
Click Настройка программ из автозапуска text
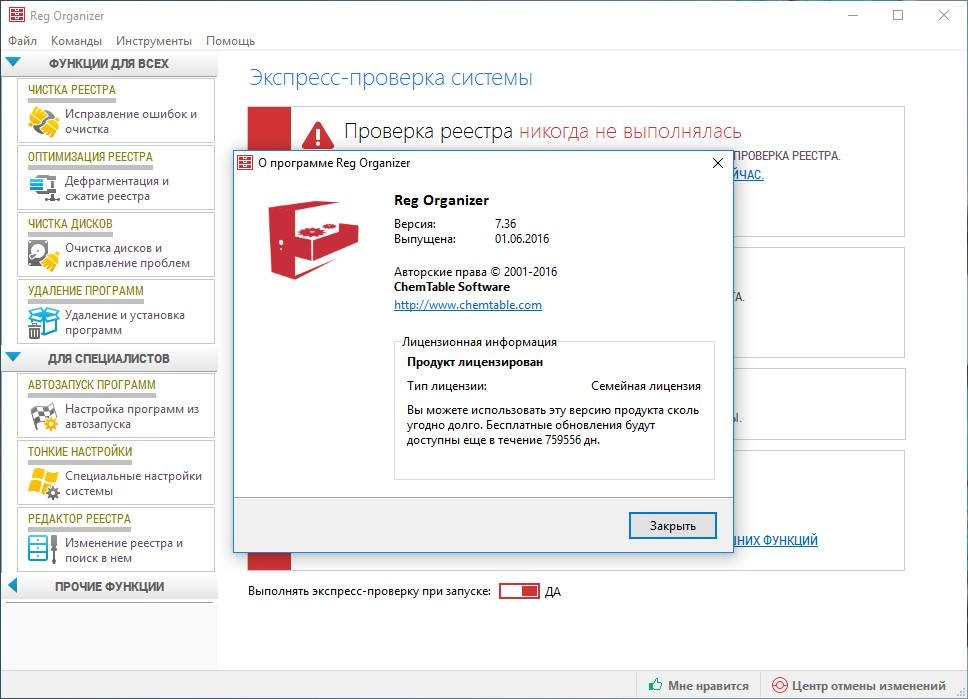(132, 416)
